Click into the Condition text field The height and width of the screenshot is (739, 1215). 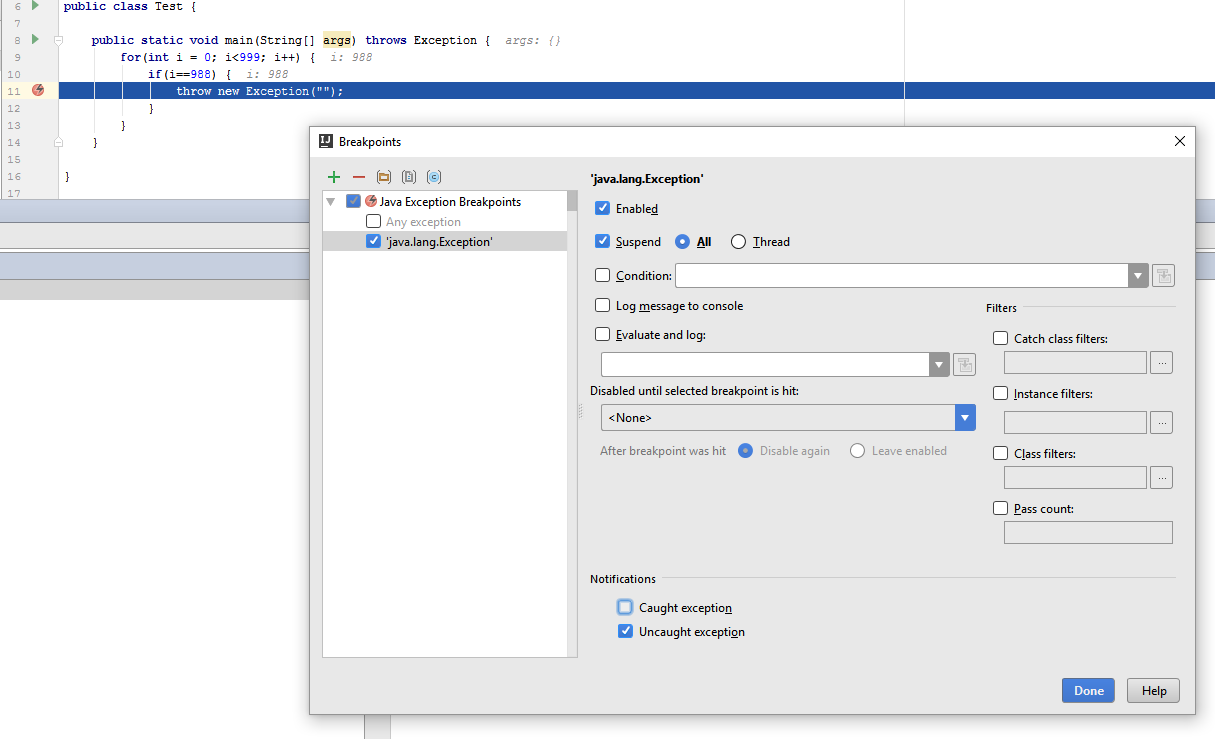902,276
